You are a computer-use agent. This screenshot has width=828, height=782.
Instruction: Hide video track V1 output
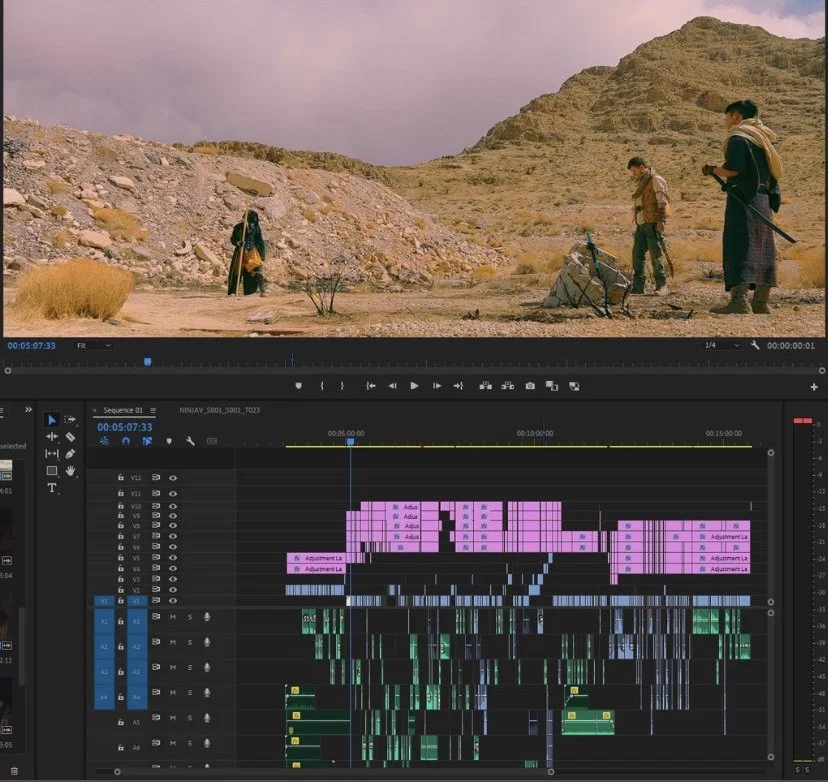tap(173, 600)
